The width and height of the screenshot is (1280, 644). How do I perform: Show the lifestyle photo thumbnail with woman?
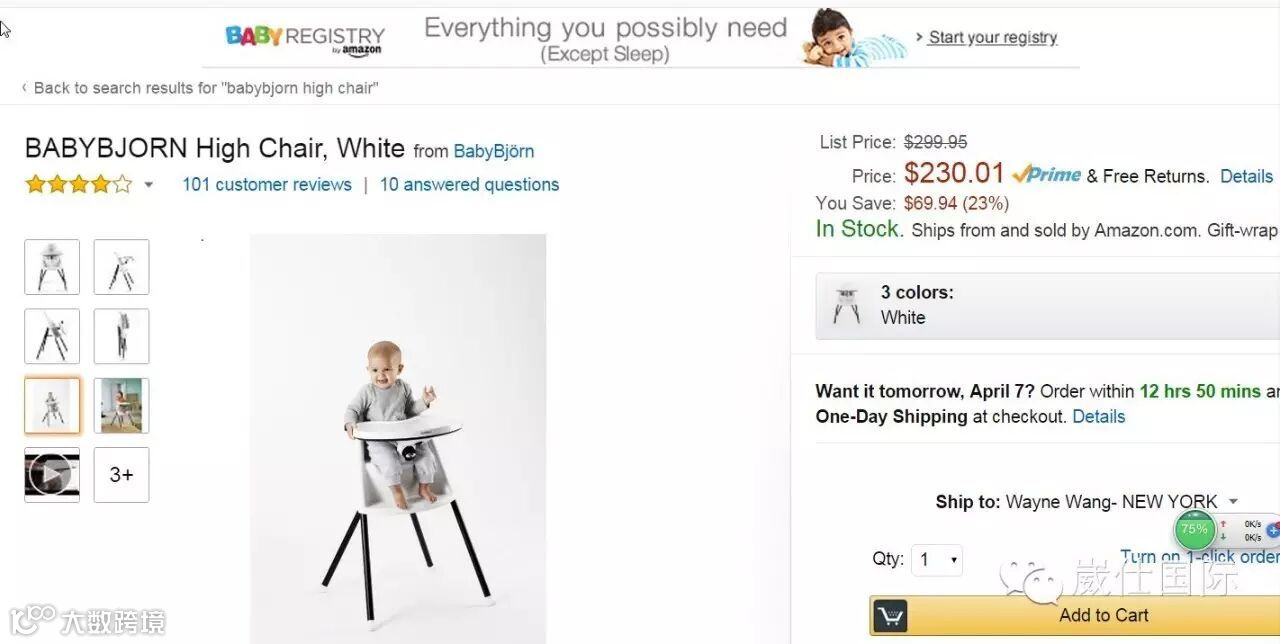121,405
